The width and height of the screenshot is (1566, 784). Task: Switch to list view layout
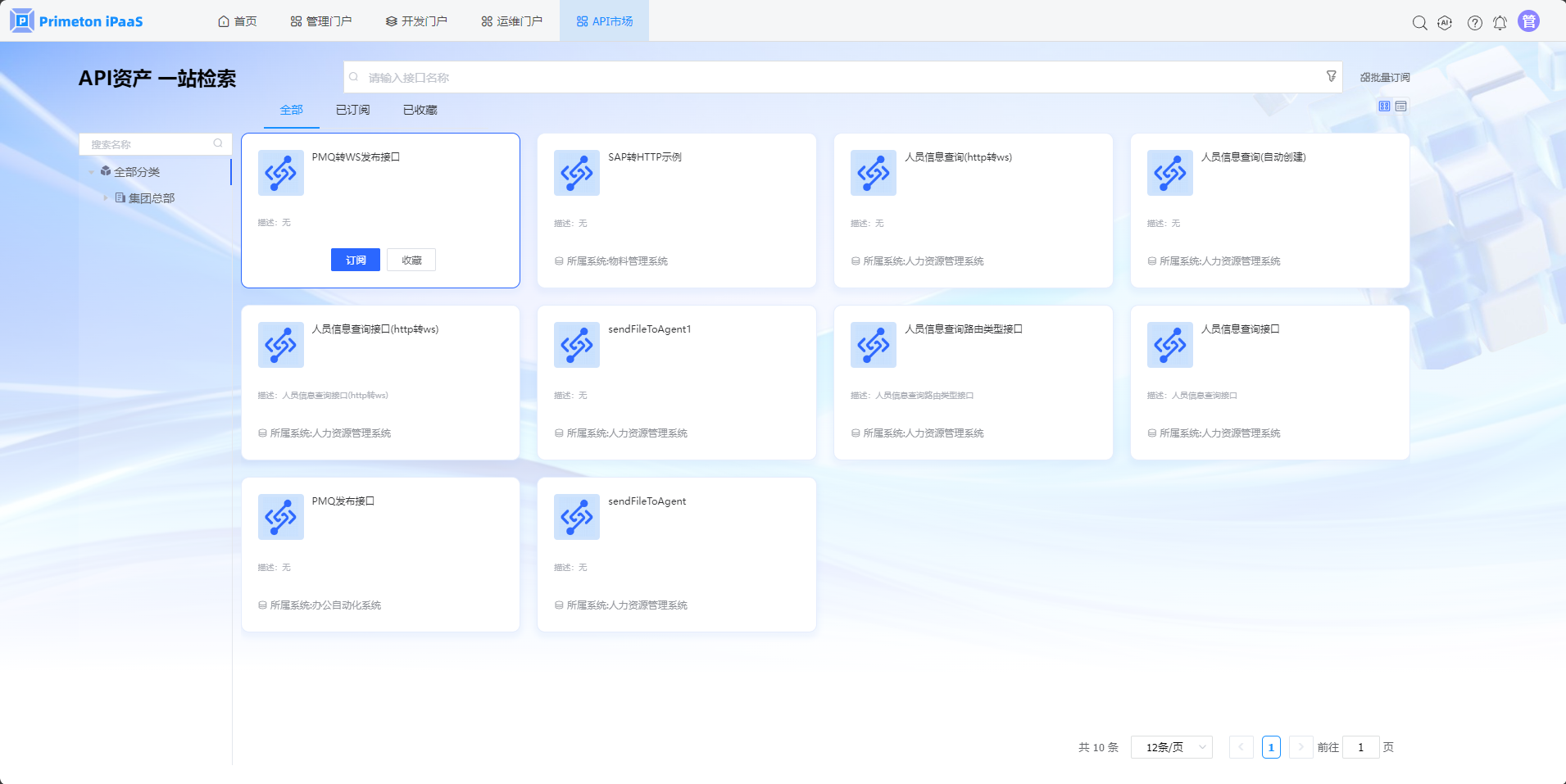(x=1401, y=106)
